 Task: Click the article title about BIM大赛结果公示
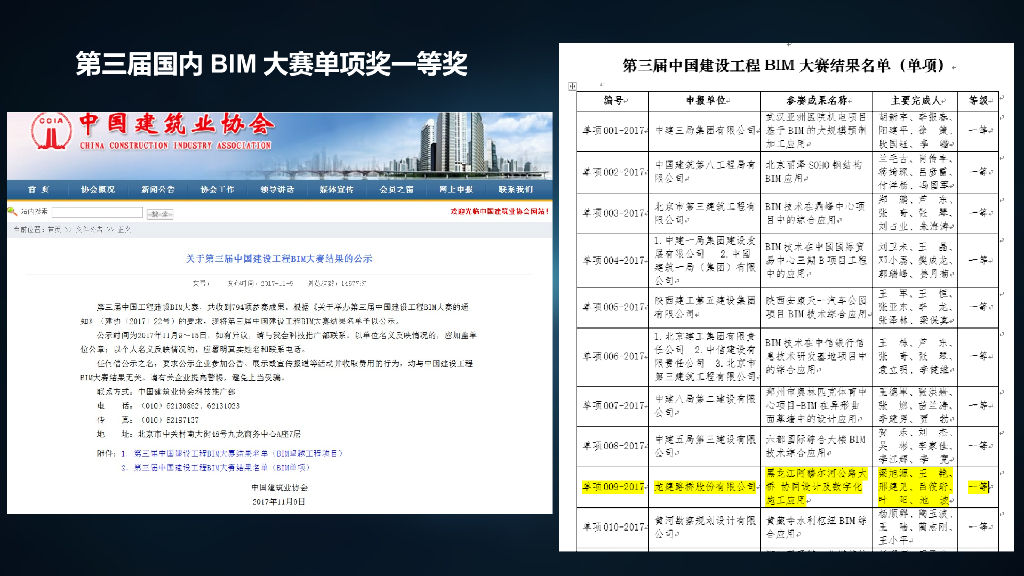coord(279,258)
